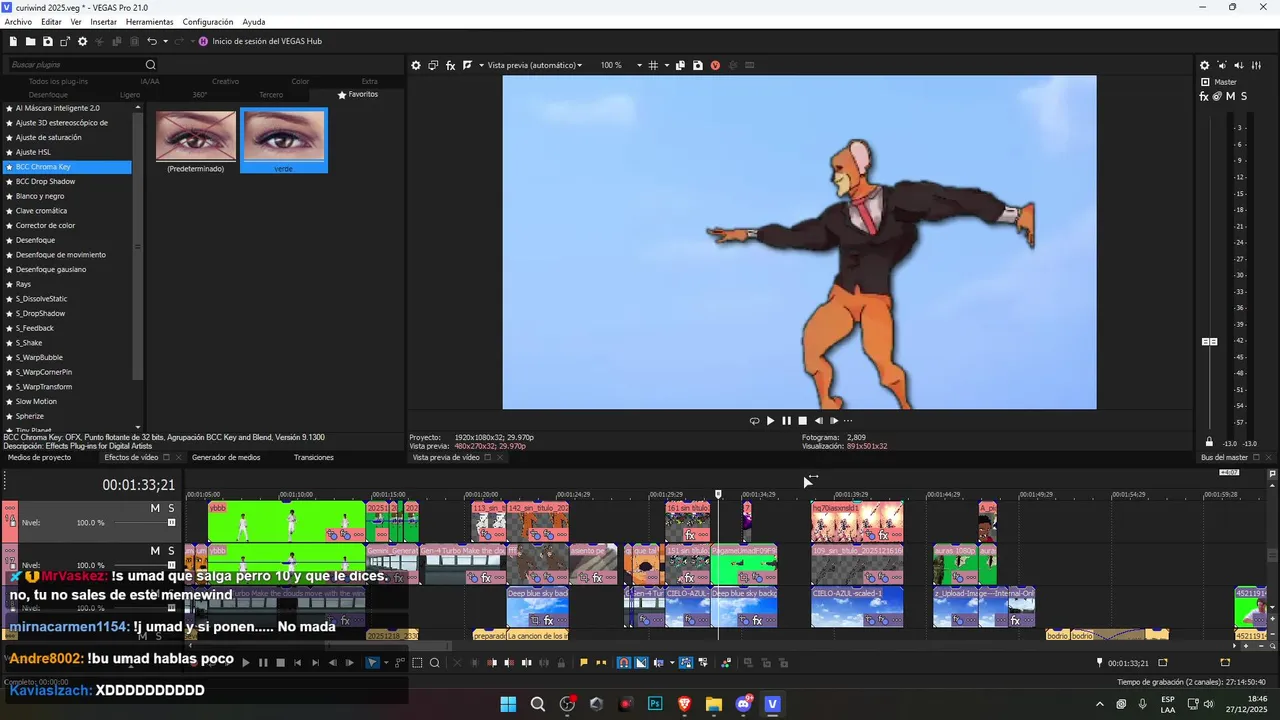Toggle split screen view icon
1280x720 pixels.
click(x=467, y=65)
